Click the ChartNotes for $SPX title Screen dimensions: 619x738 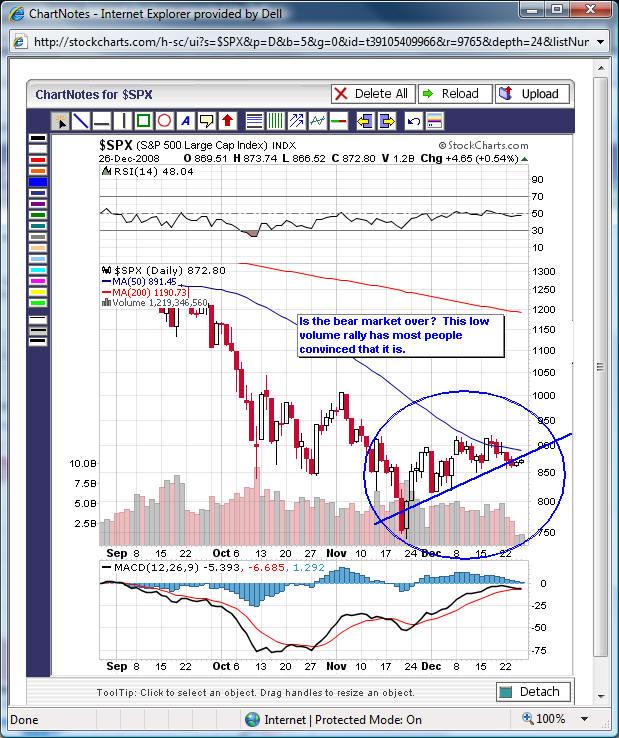94,95
